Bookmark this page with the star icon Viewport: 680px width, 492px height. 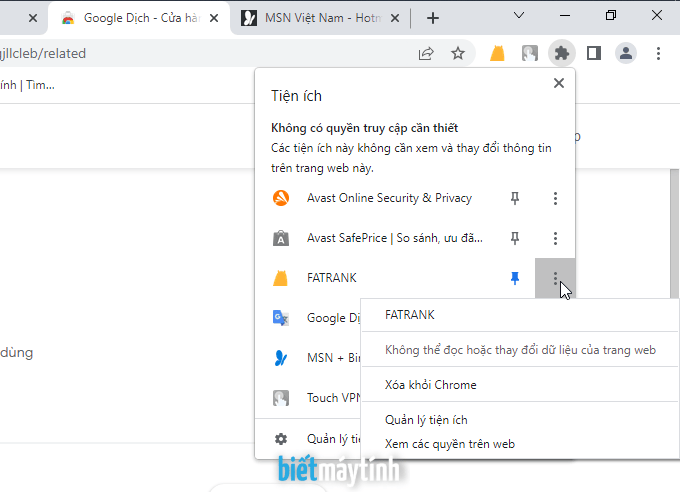click(x=458, y=53)
